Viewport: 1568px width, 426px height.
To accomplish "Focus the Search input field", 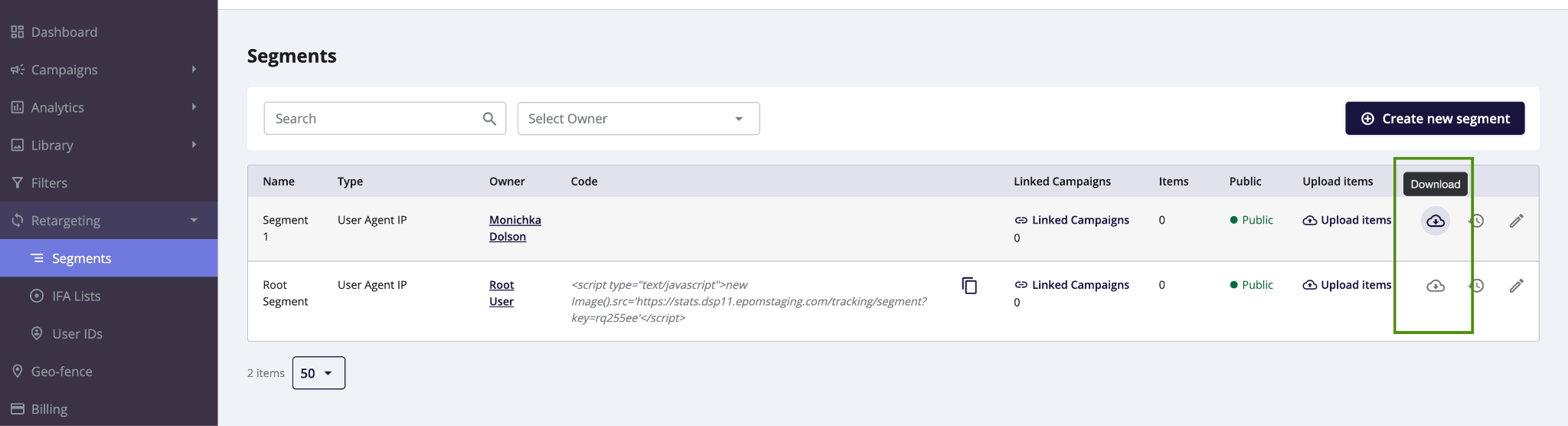I will 385,119.
